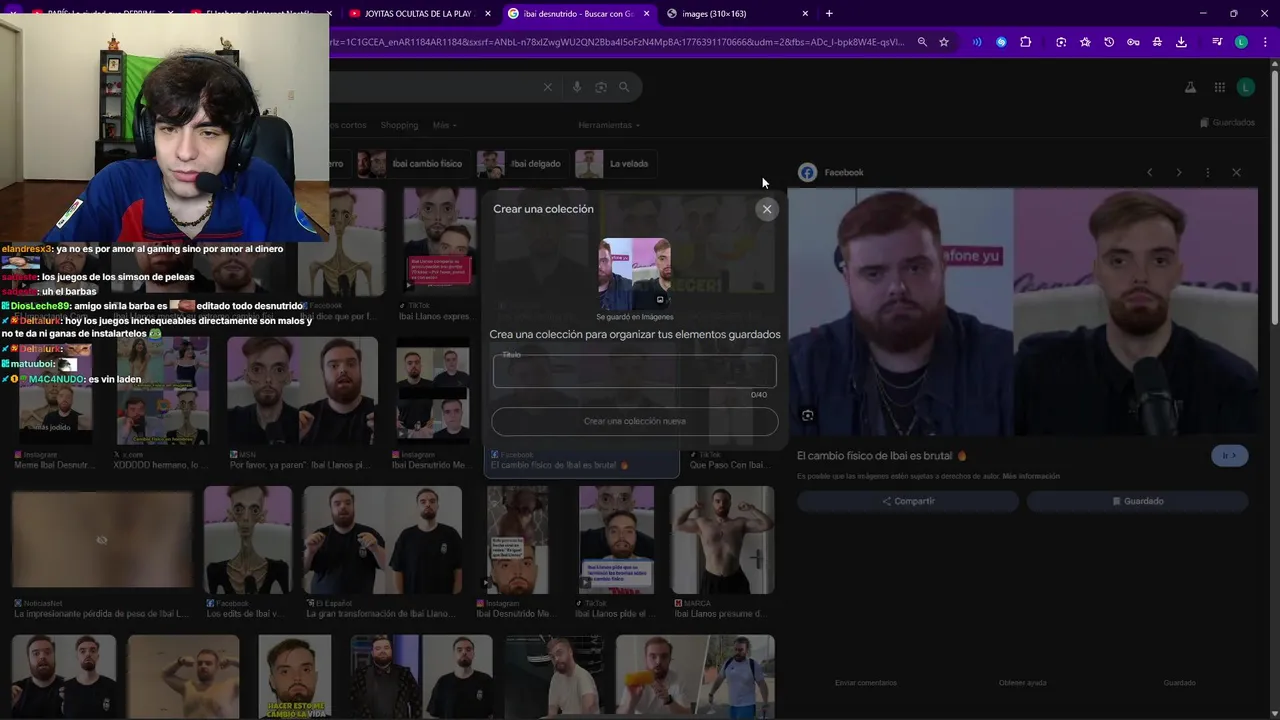Click the blue sound-wave extension icon
The width and height of the screenshot is (1280, 720).
(x=977, y=42)
